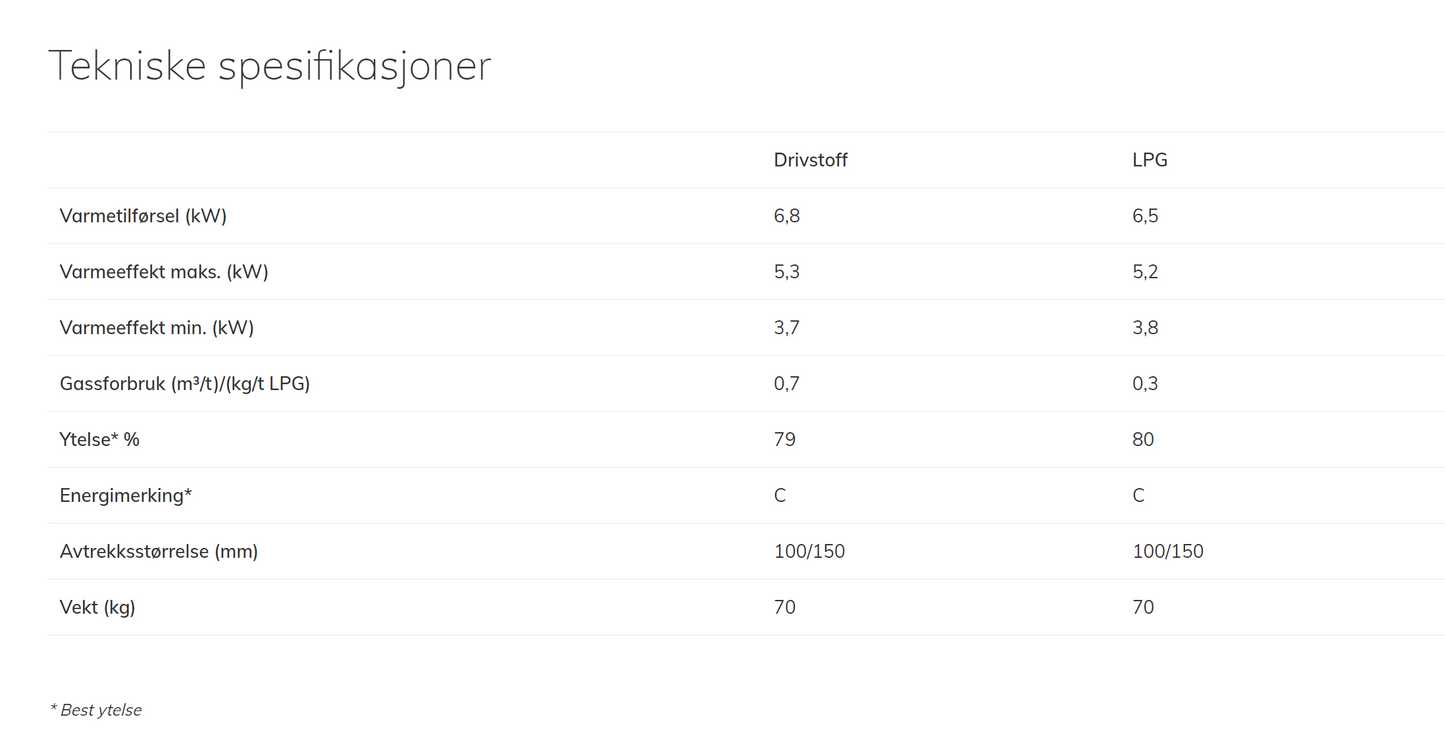Click the 0,7 Gassforbruk value
1445x742 pixels.
[786, 384]
